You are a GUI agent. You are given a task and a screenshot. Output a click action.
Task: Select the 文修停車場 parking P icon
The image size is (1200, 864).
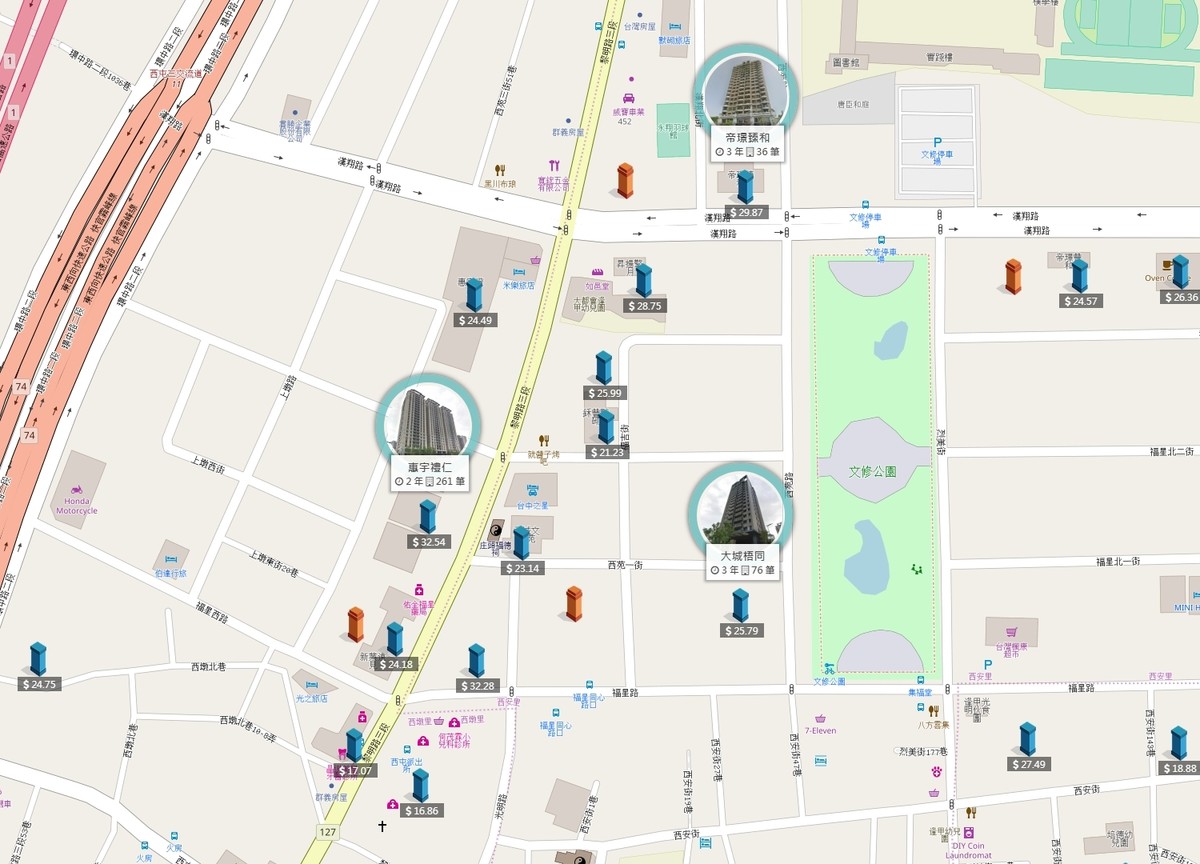click(x=937, y=142)
